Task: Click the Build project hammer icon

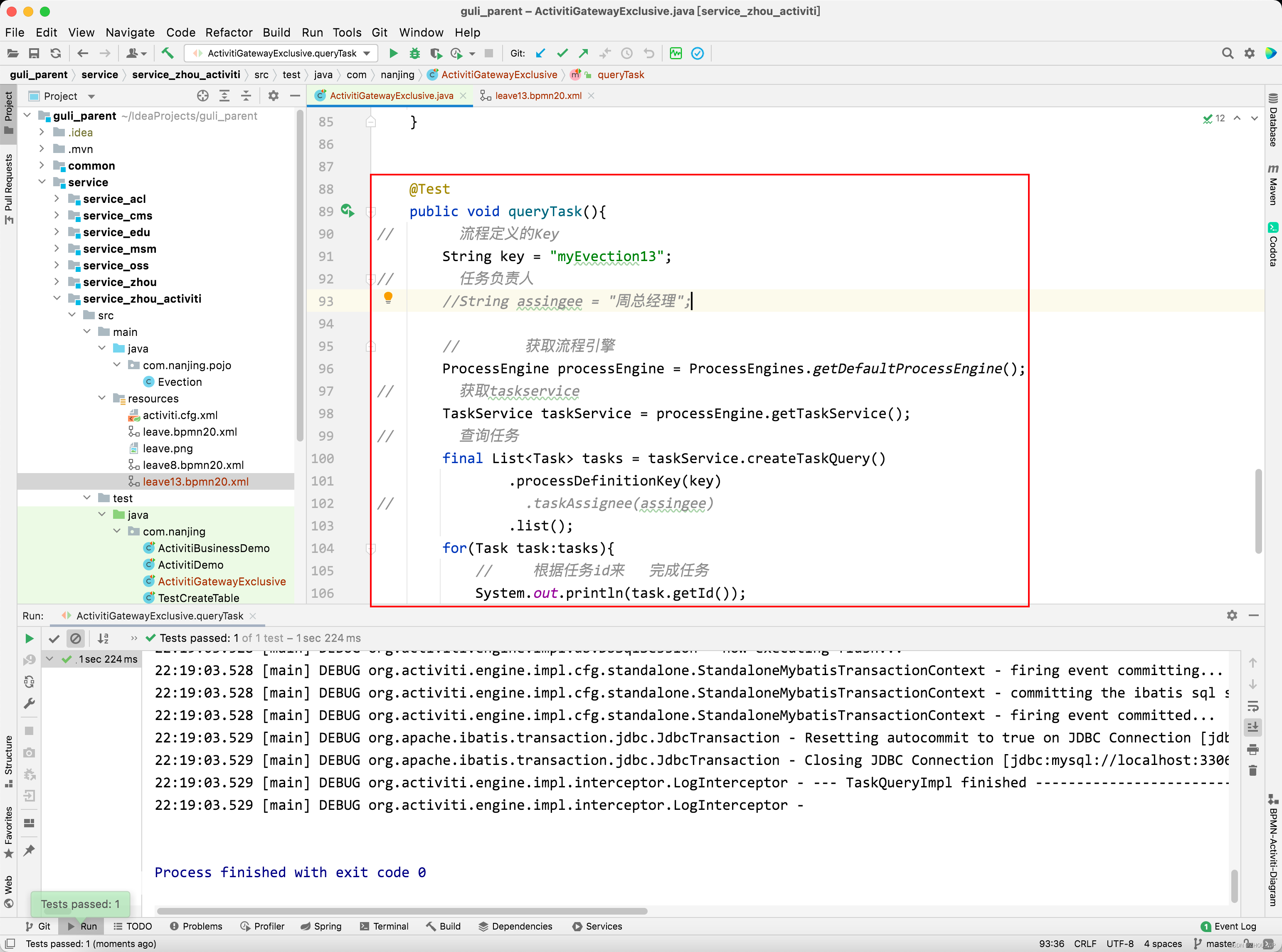Action: 167,53
